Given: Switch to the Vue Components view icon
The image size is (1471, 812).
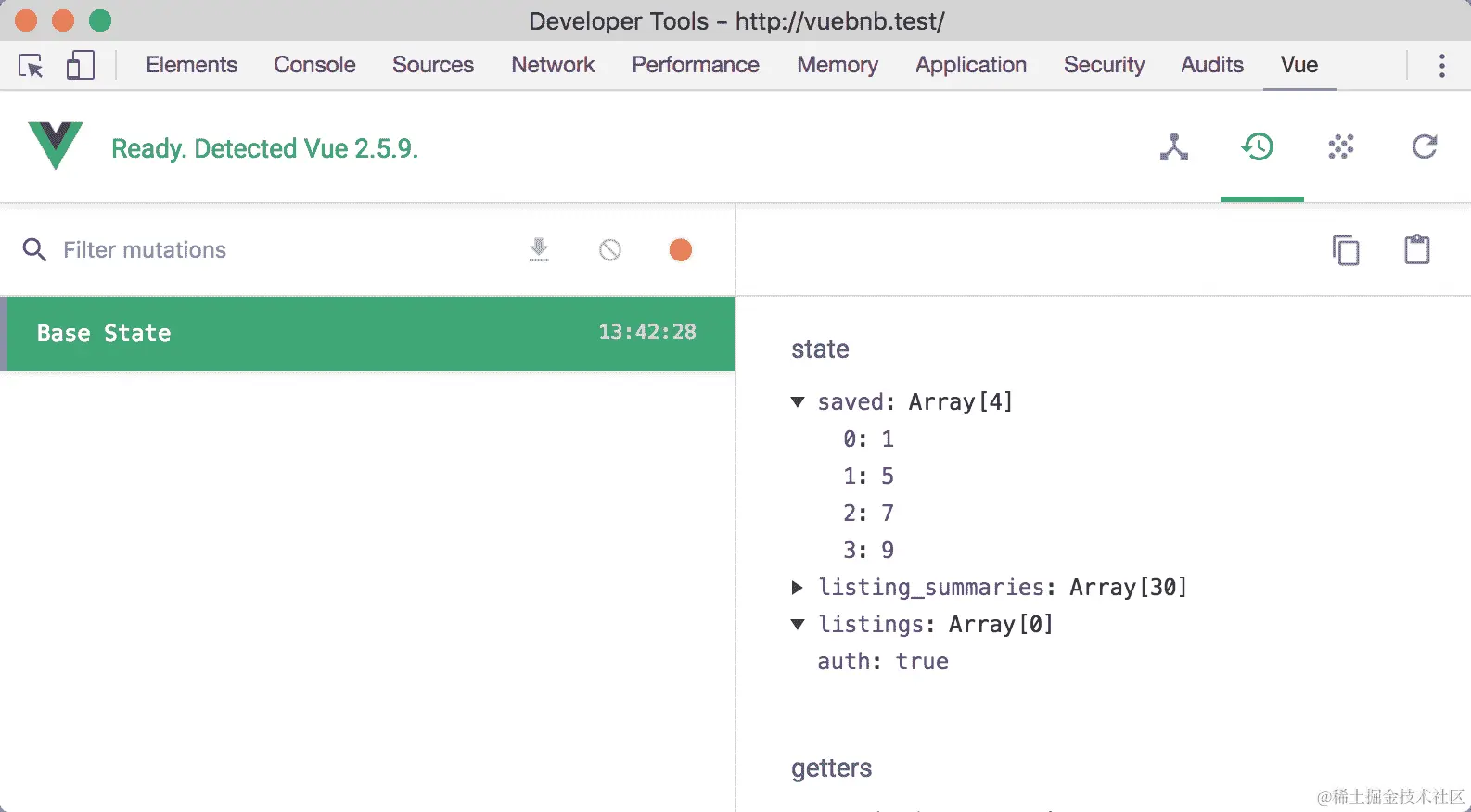Looking at the screenshot, I should [1174, 147].
